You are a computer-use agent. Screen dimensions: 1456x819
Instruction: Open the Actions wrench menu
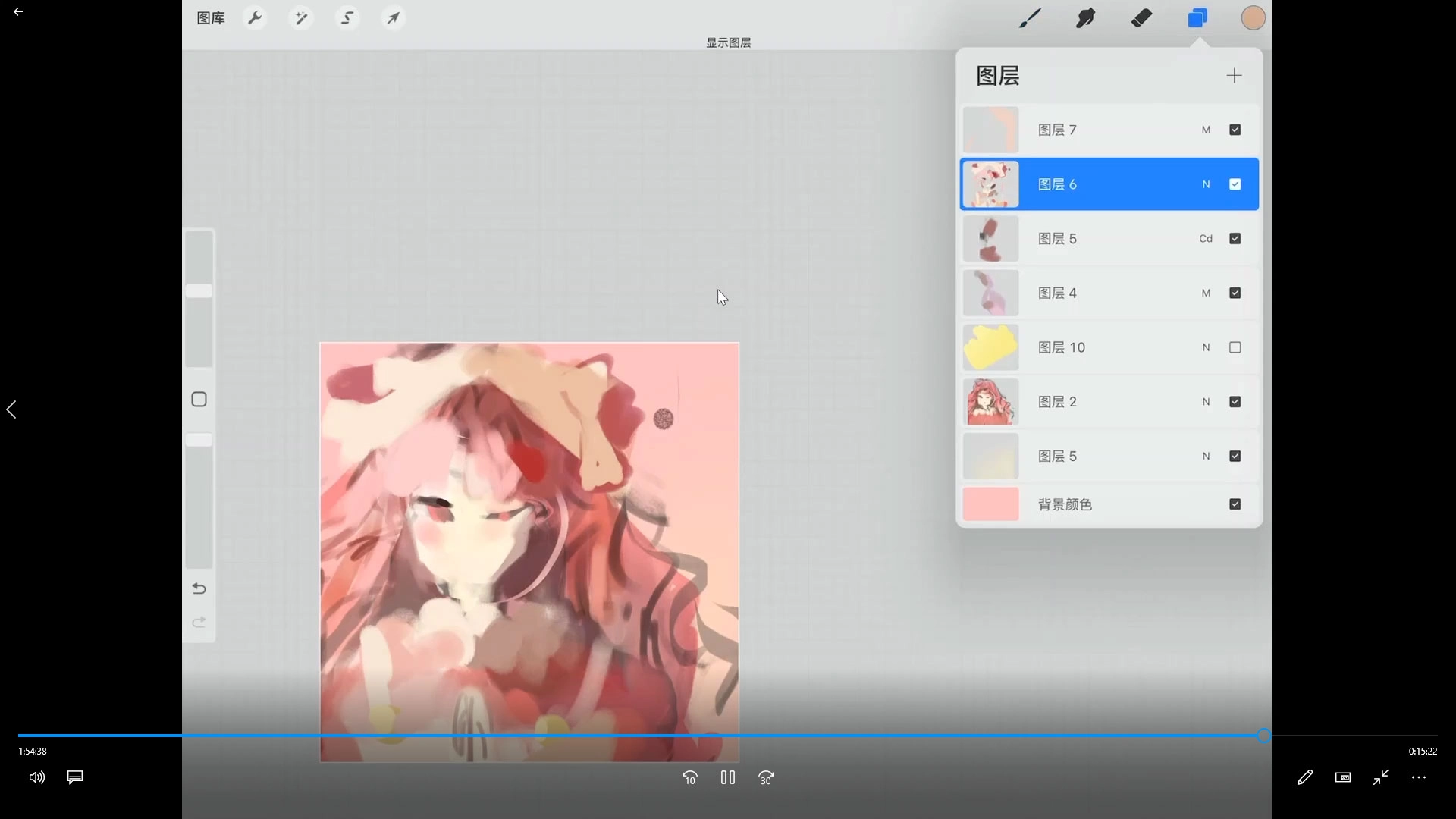tap(255, 17)
